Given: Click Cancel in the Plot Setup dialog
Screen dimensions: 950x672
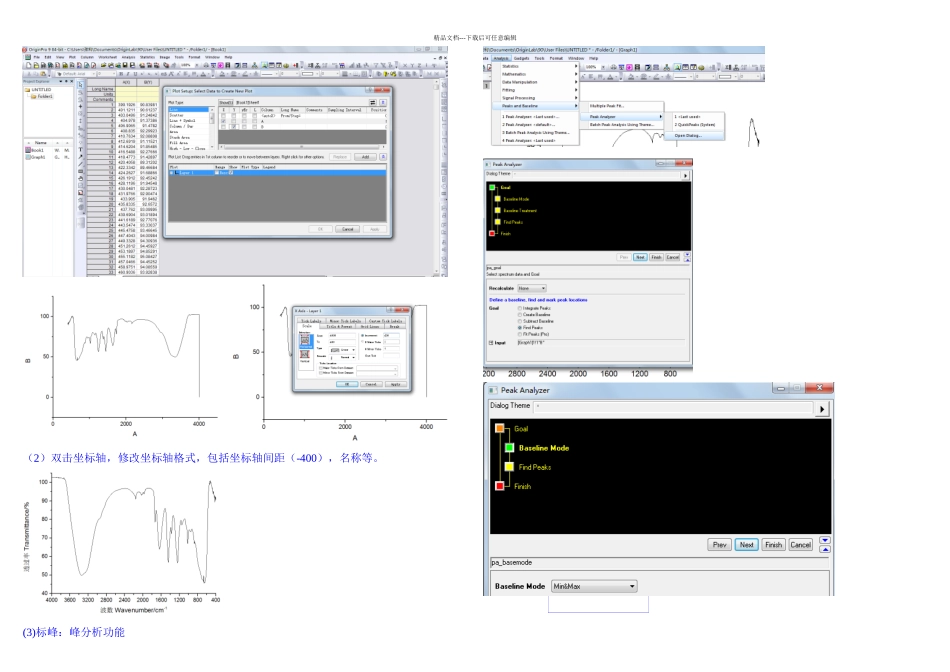Looking at the screenshot, I should (347, 228).
